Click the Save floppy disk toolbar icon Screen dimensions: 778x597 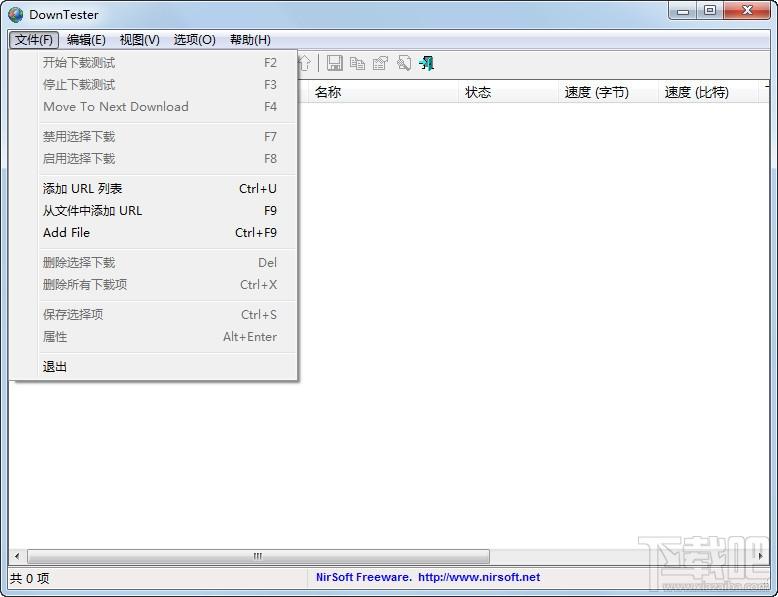click(334, 63)
